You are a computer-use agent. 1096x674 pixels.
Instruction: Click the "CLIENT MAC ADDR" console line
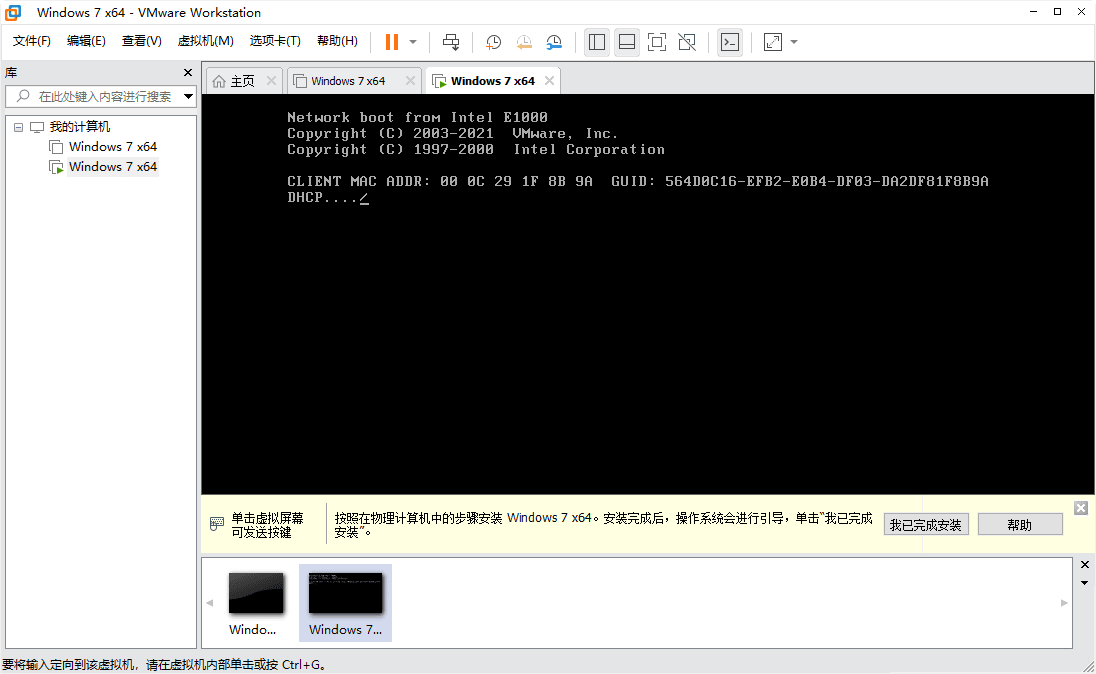[637, 182]
